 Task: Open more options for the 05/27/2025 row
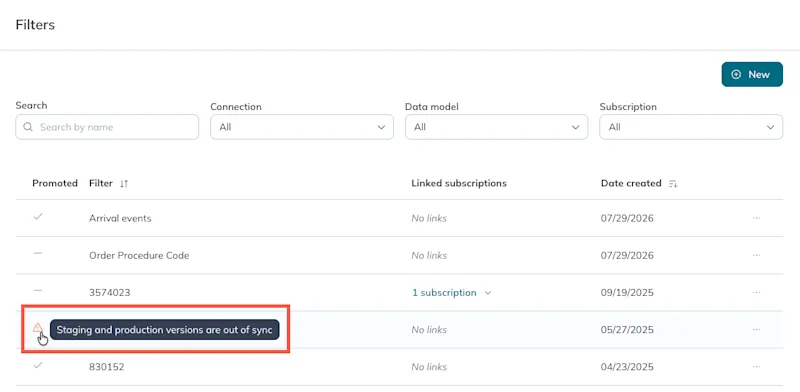pos(756,330)
